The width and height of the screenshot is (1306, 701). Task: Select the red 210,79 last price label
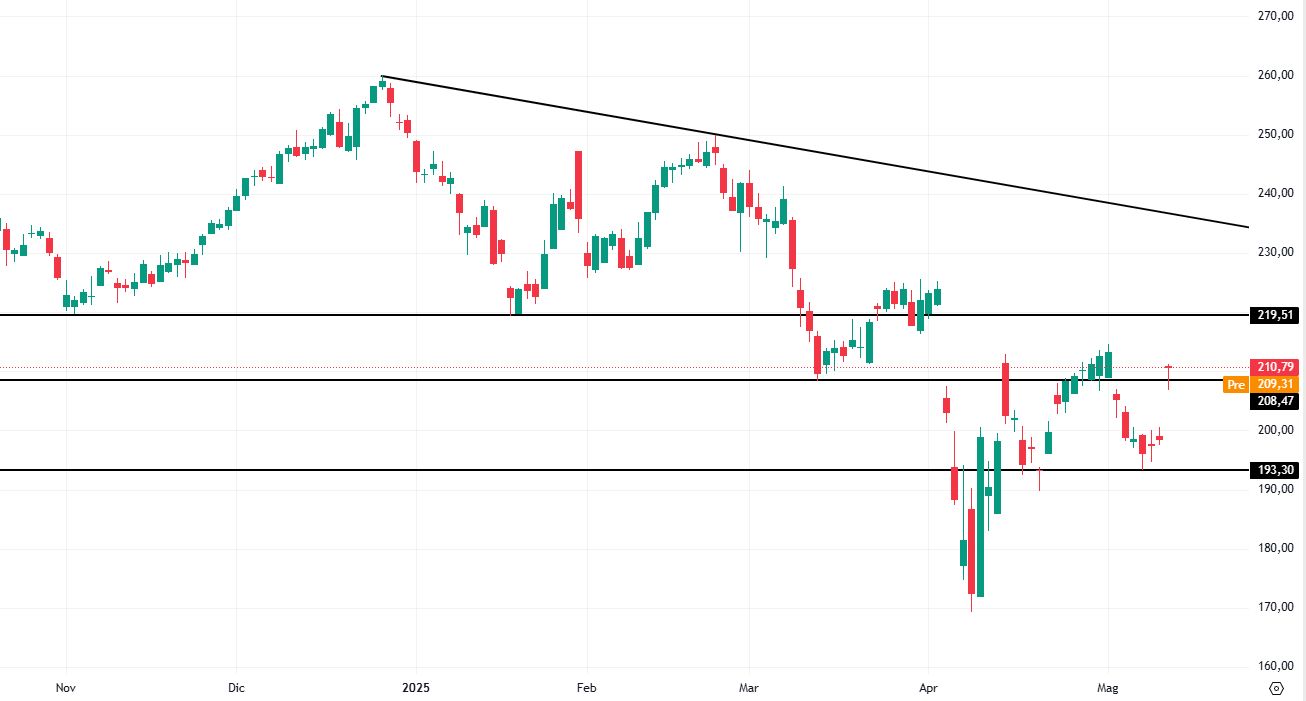pos(1277,367)
